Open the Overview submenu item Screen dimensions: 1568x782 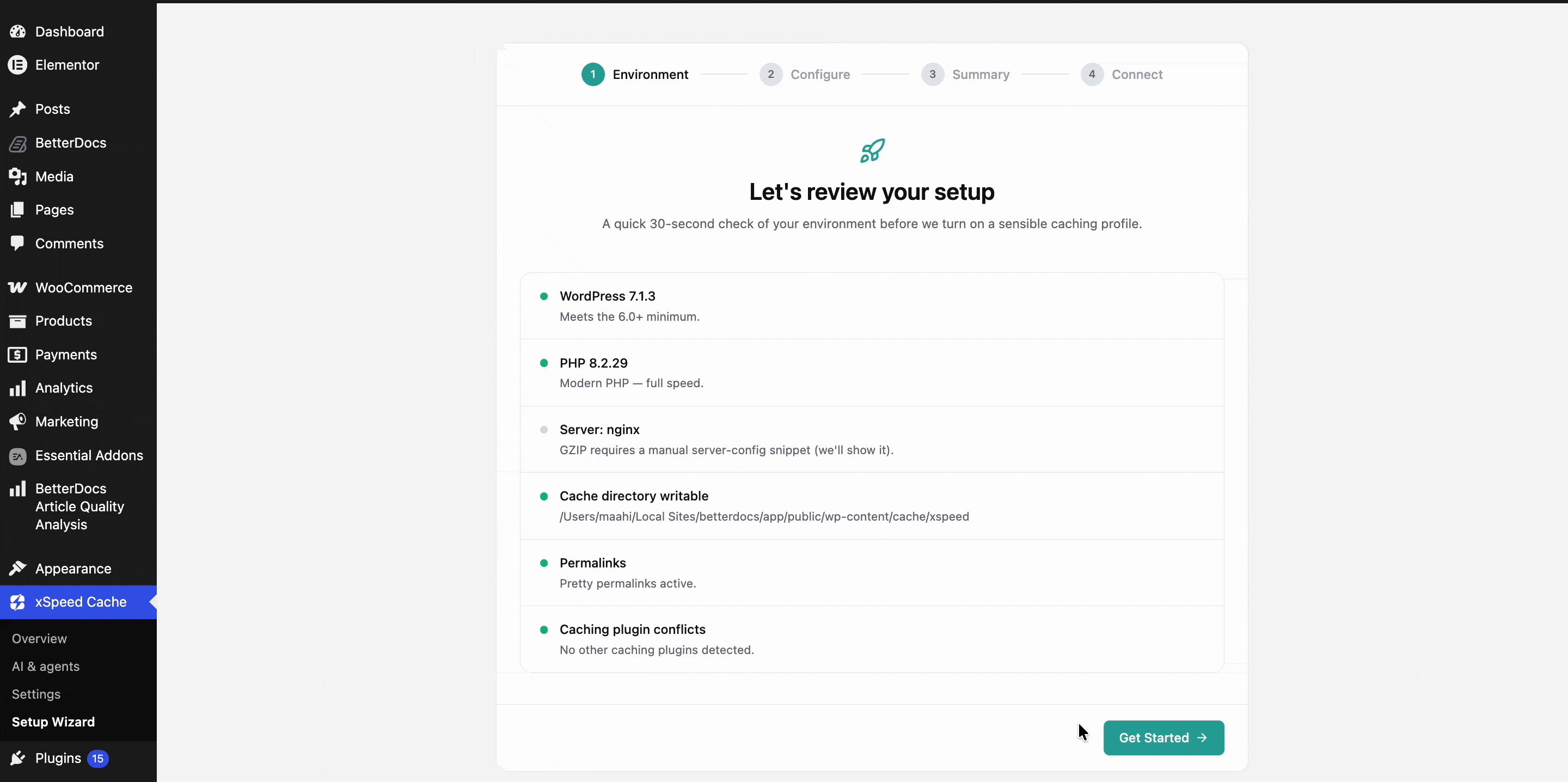(40, 639)
